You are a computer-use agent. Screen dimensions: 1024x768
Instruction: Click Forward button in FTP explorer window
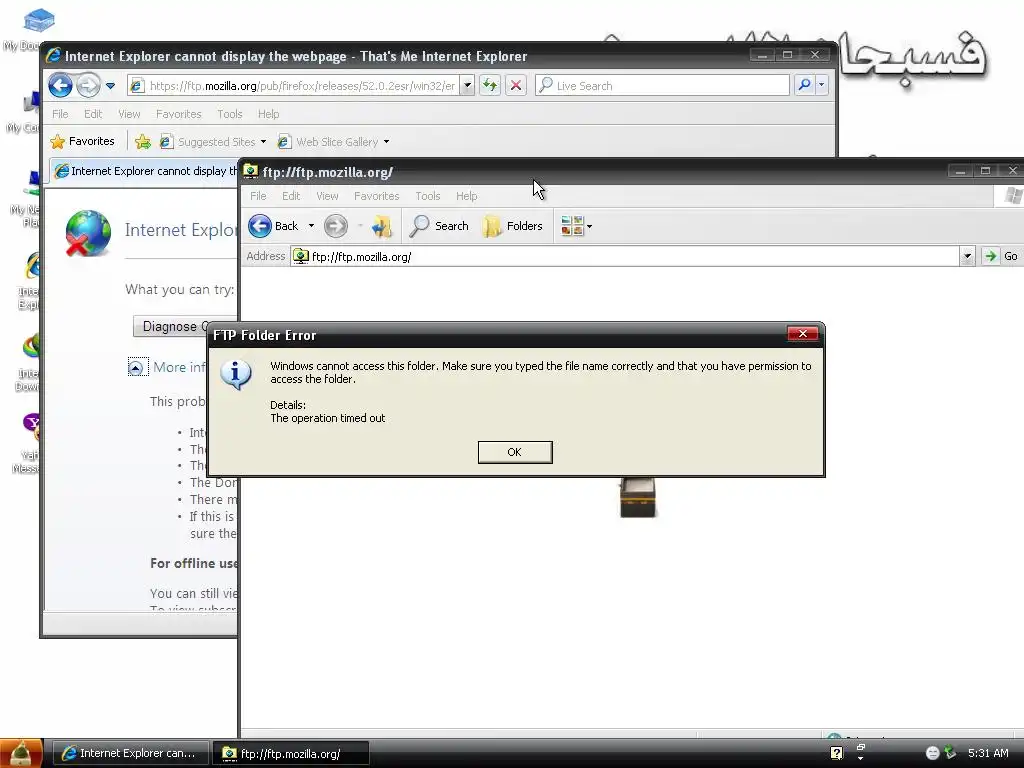pyautogui.click(x=336, y=226)
